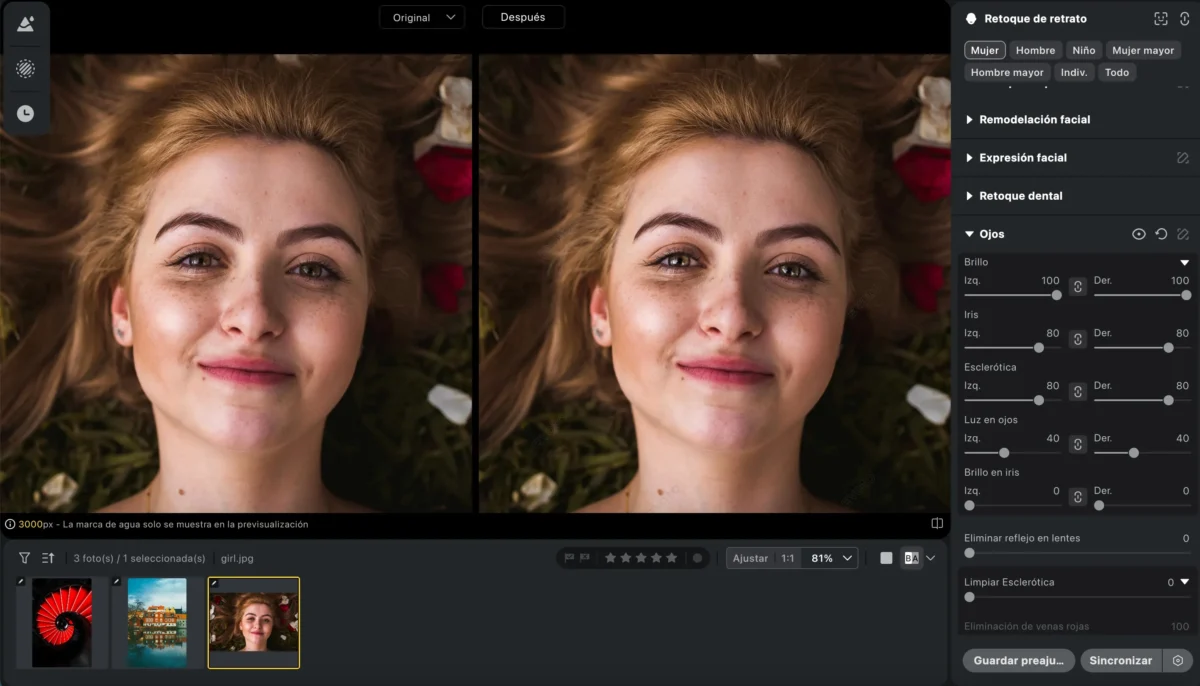Switch to the single-image view square icon
This screenshot has width=1200, height=686.
[x=886, y=558]
